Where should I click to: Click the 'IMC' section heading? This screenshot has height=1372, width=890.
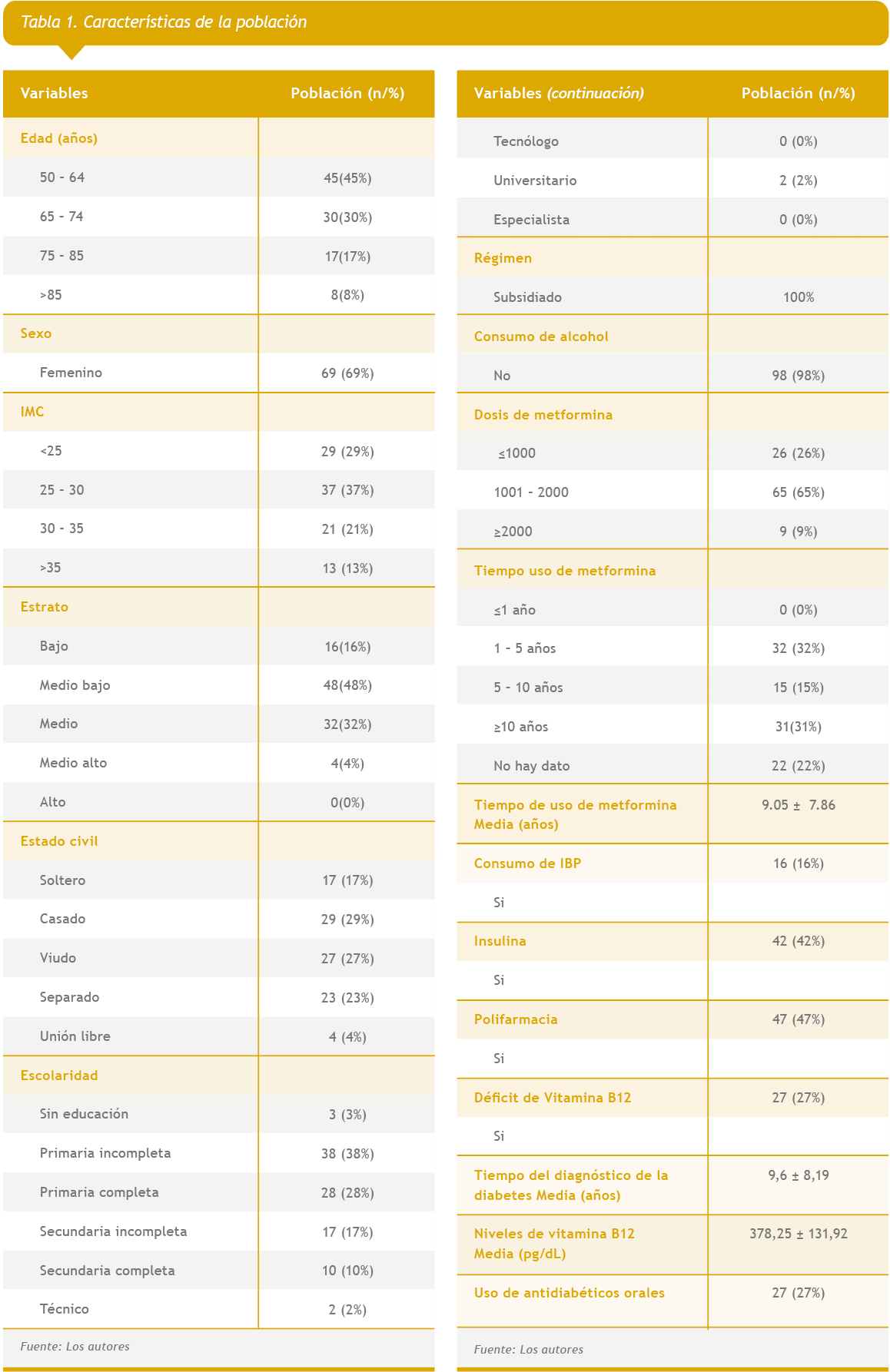pyautogui.click(x=32, y=413)
